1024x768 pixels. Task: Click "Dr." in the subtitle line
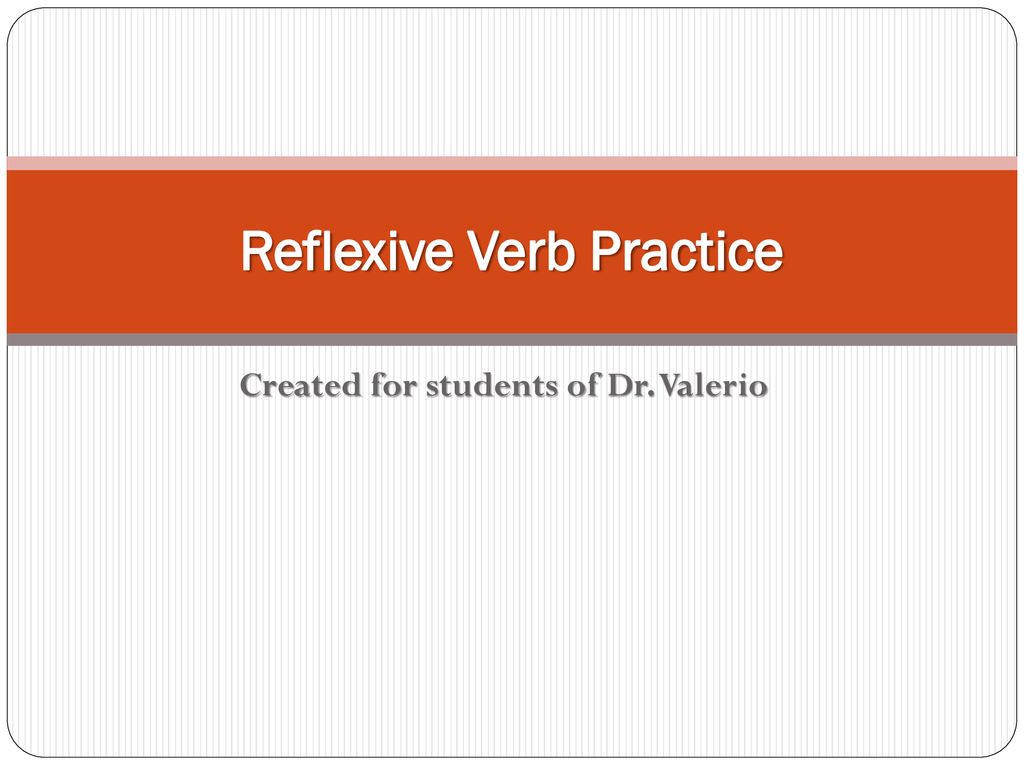(x=632, y=385)
